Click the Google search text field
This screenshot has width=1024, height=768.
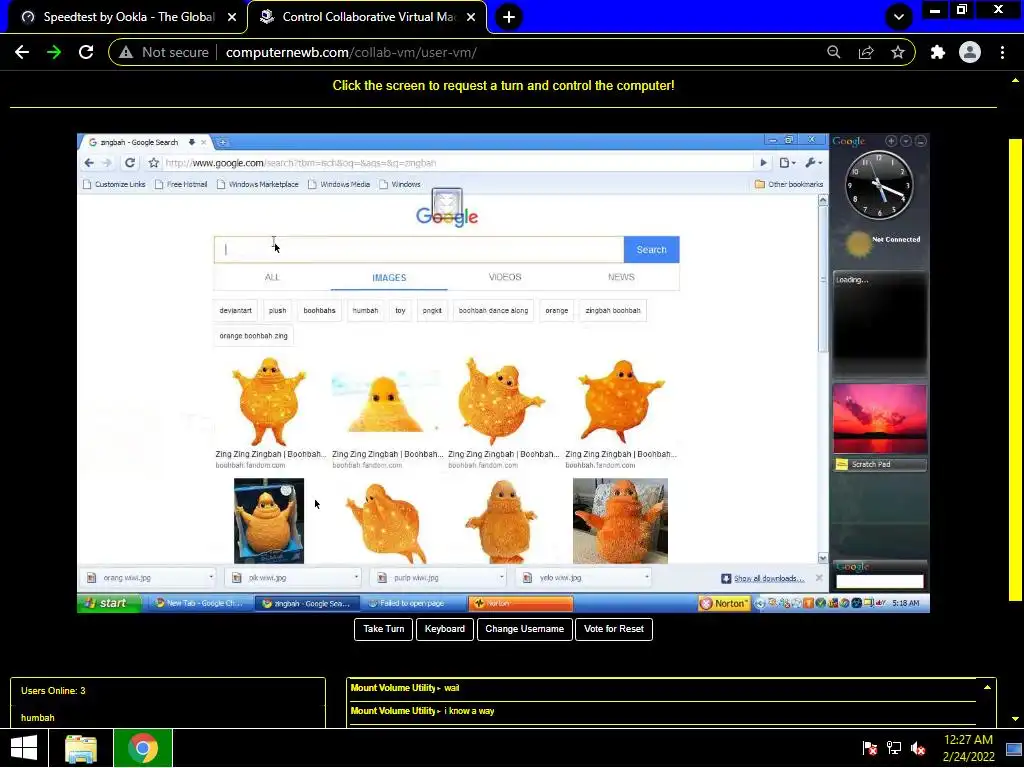coord(419,249)
